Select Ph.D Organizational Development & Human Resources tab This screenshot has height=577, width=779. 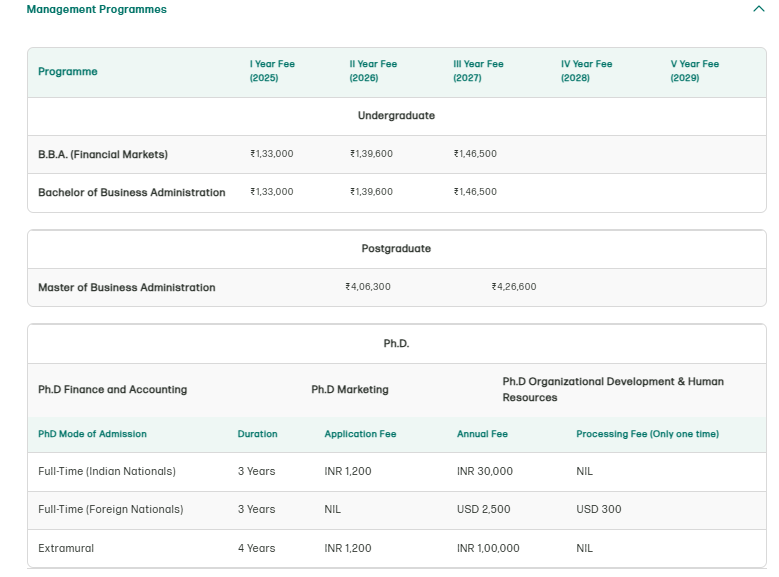(612, 389)
